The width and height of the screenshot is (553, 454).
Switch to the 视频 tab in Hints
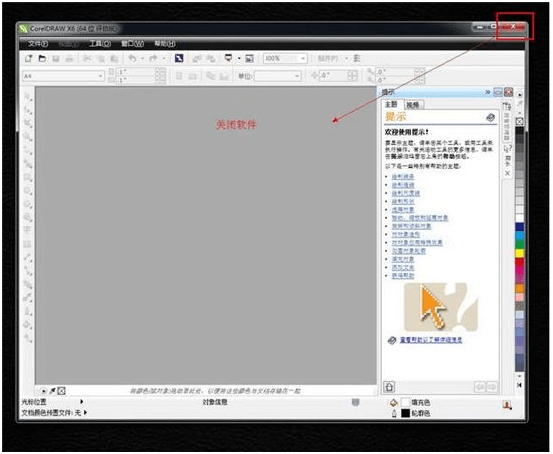[413, 105]
